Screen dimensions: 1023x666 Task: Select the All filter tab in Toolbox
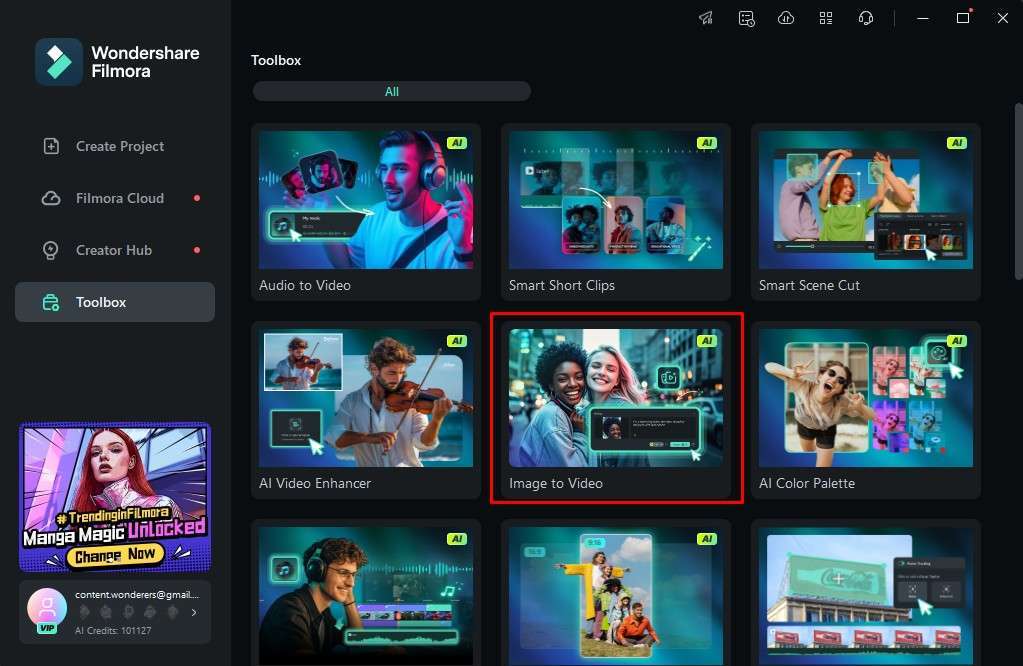tap(391, 91)
